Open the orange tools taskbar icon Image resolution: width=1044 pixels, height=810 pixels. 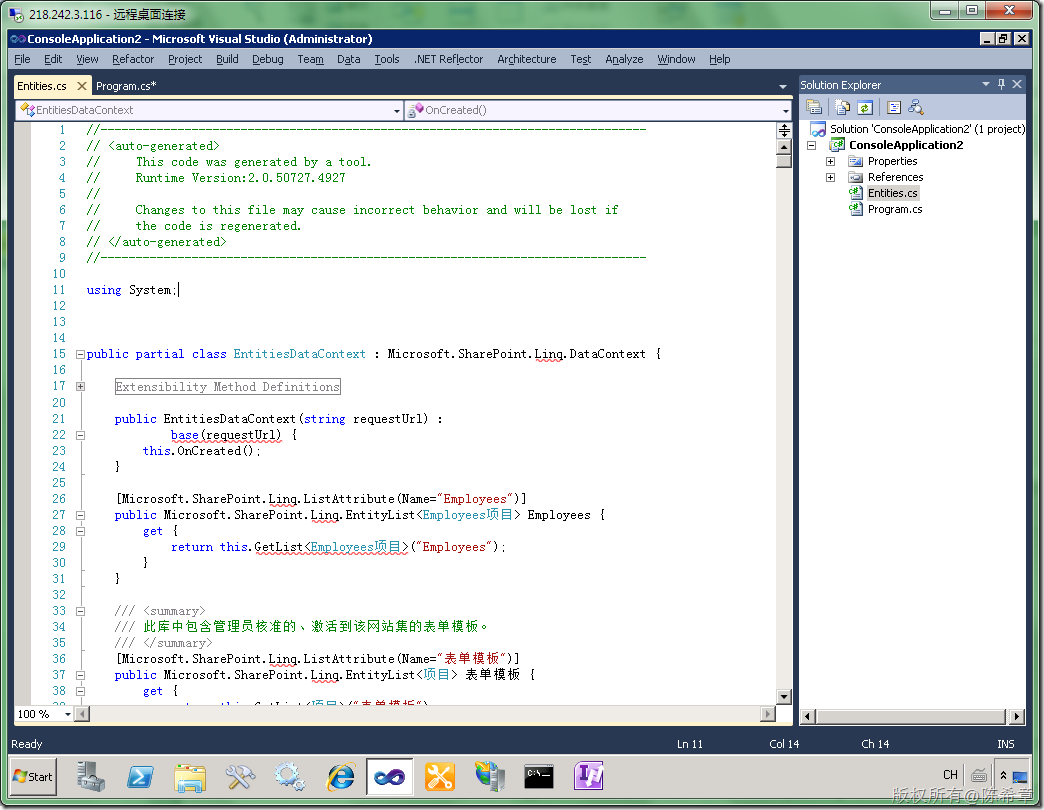click(x=439, y=777)
